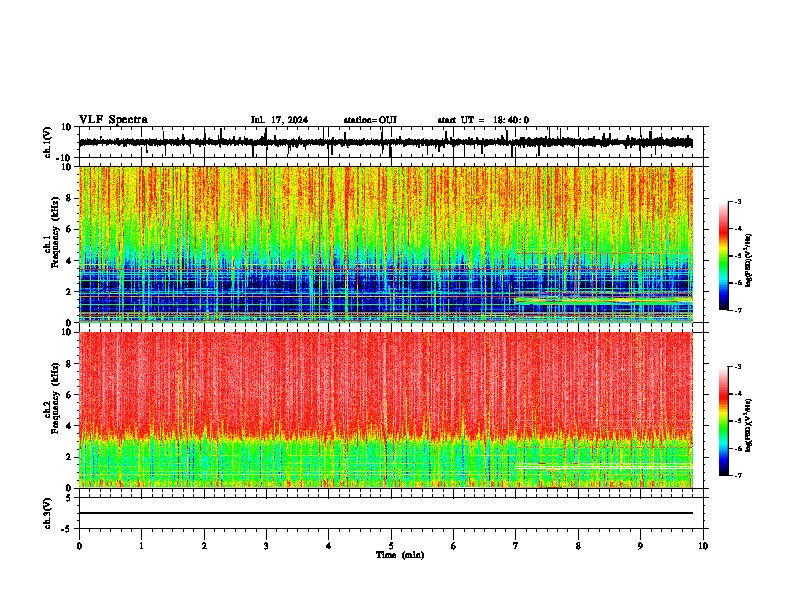Click the "-7" label on ch.2 color scale
This screenshot has height=612, width=792.
tap(737, 475)
